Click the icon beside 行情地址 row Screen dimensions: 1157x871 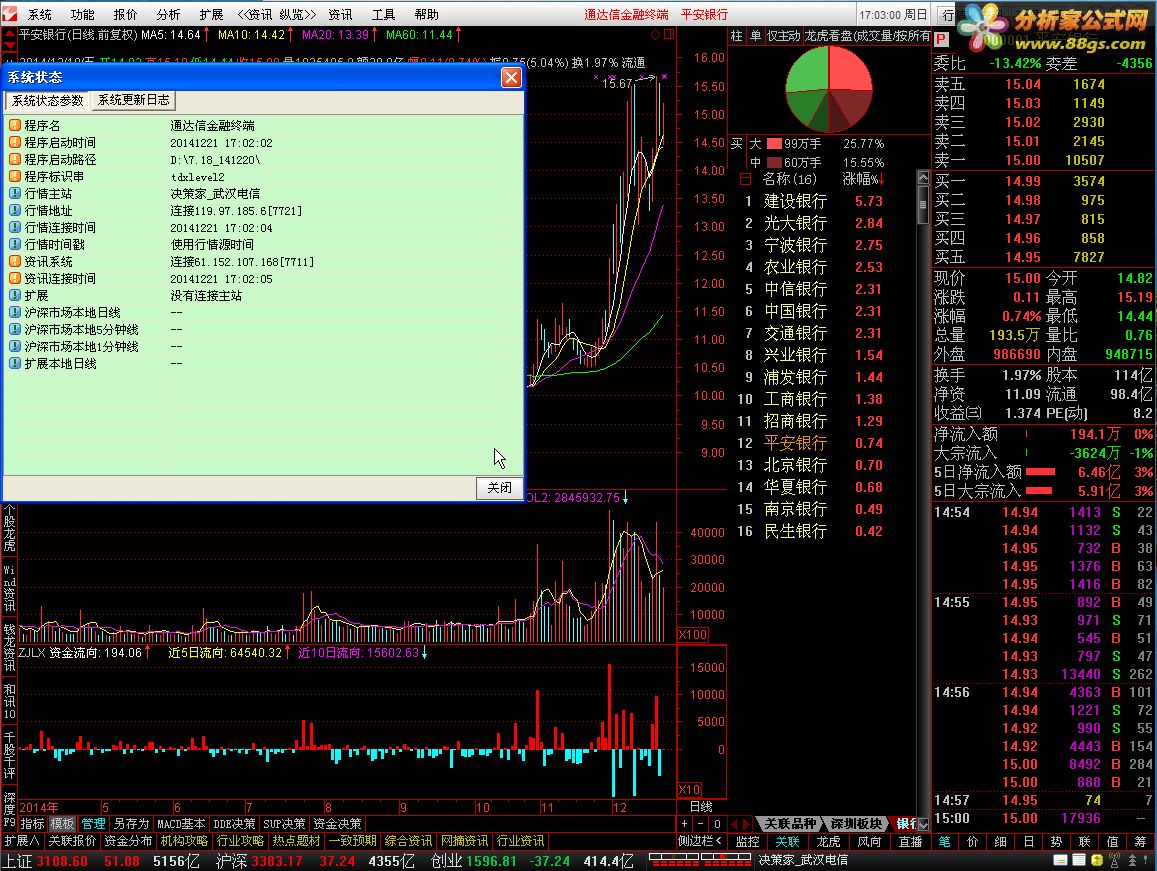[x=15, y=210]
